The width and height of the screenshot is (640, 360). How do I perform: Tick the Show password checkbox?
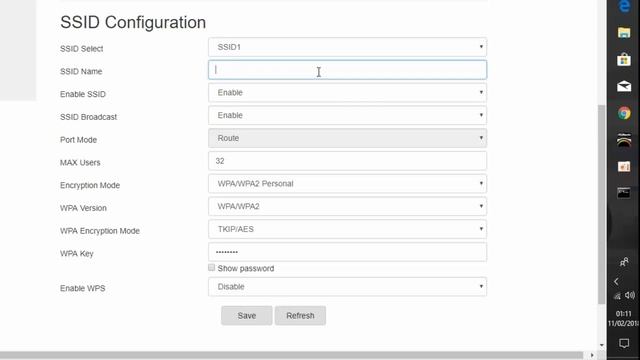[x=211, y=268]
